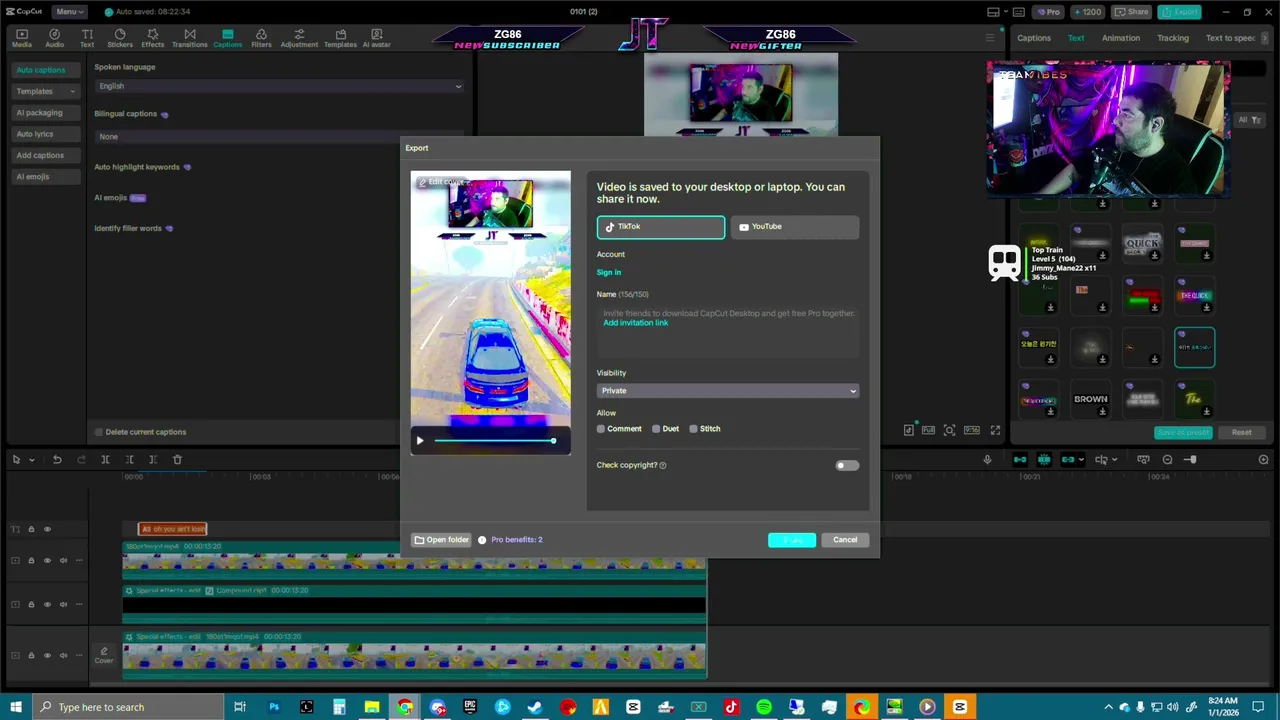
Task: Toggle the Check copyright switch
Action: [x=847, y=465]
